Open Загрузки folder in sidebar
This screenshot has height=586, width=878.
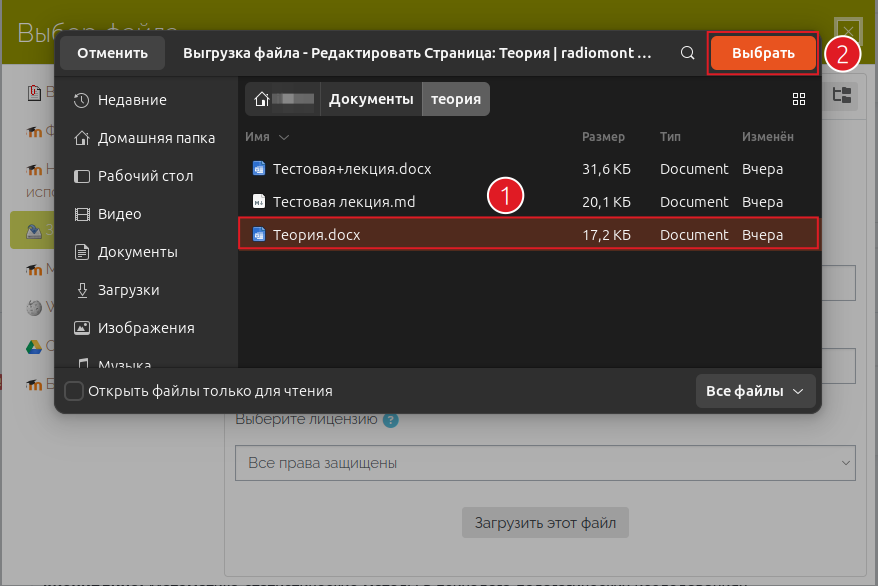128,290
